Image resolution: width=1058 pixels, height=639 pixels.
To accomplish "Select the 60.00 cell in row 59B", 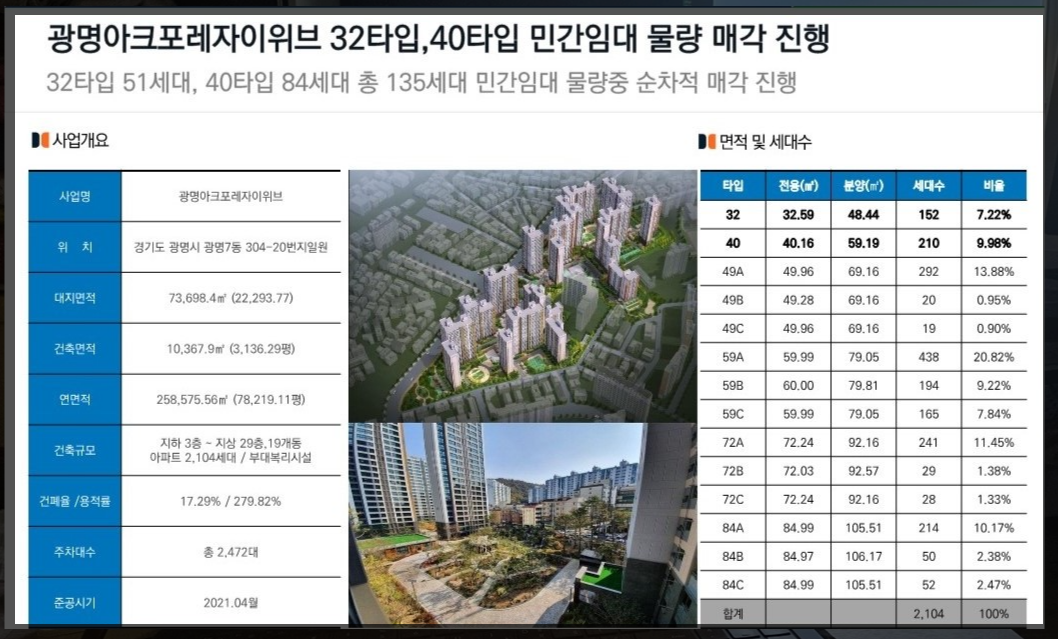I will (798, 385).
